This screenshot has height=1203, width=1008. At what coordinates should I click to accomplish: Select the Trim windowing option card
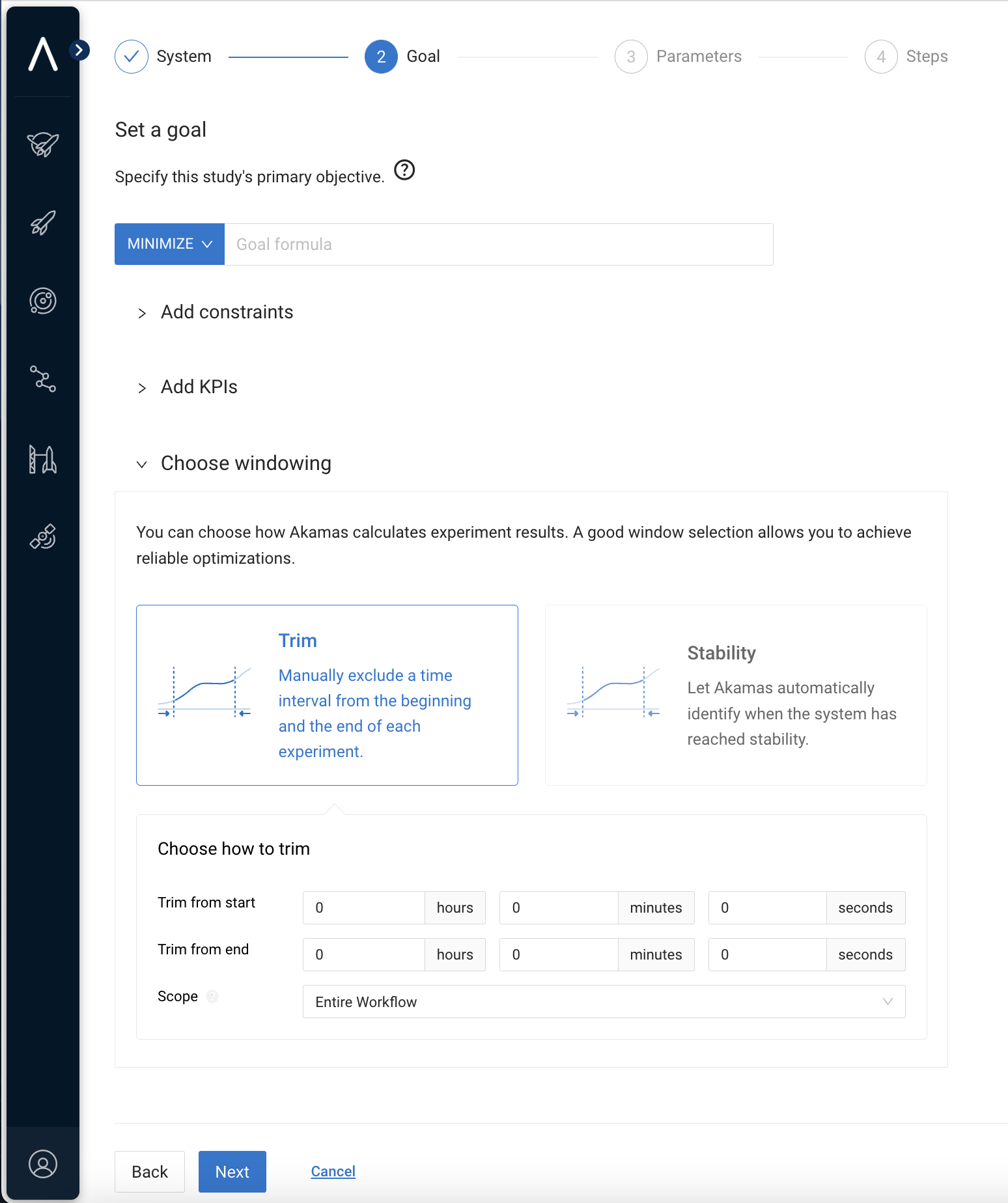327,695
